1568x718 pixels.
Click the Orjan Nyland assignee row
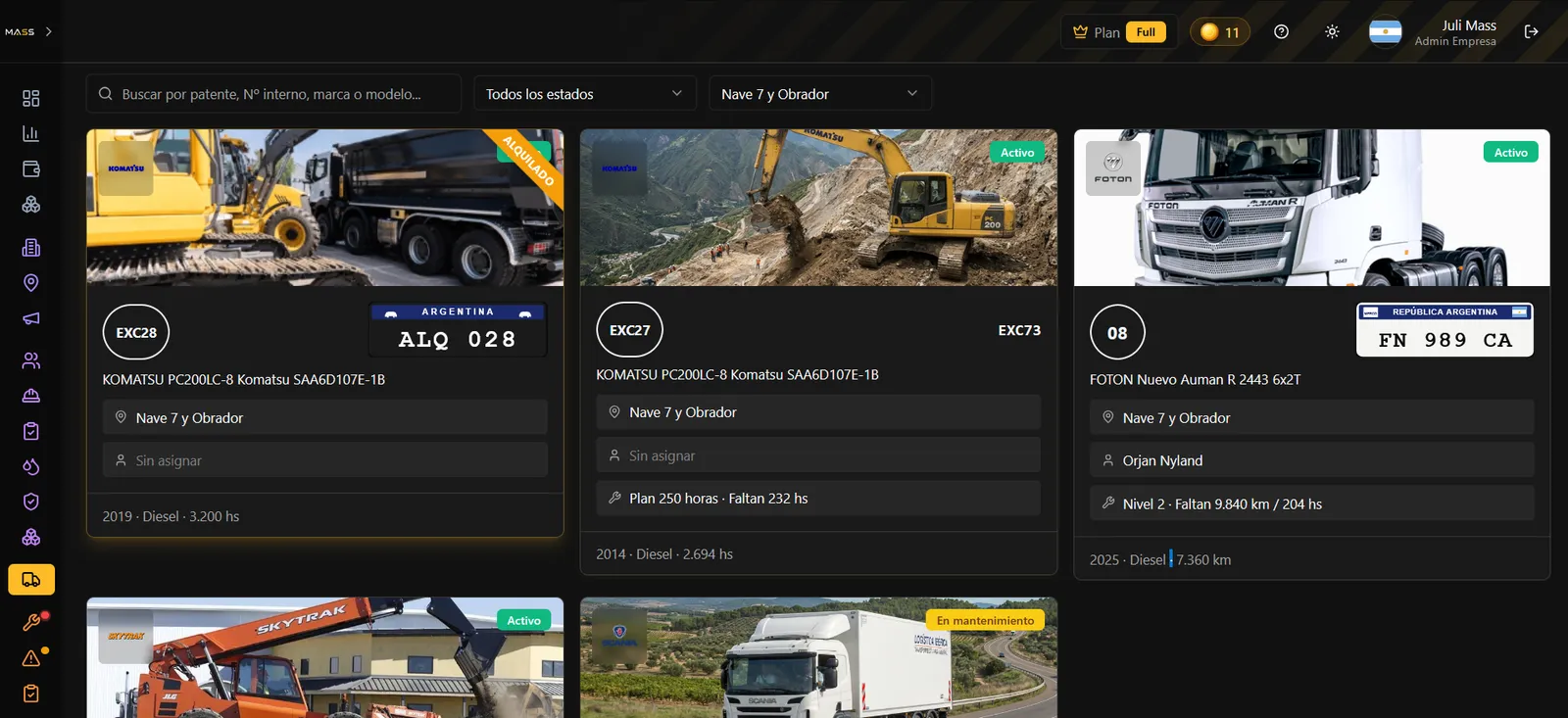tap(1312, 460)
